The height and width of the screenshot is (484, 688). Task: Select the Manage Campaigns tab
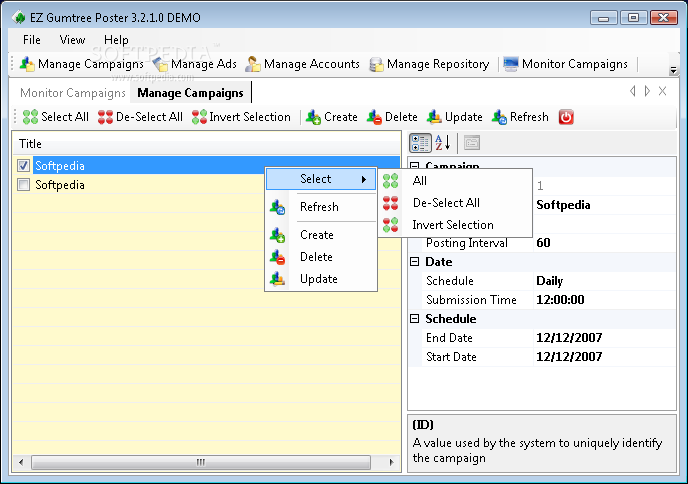pos(190,93)
